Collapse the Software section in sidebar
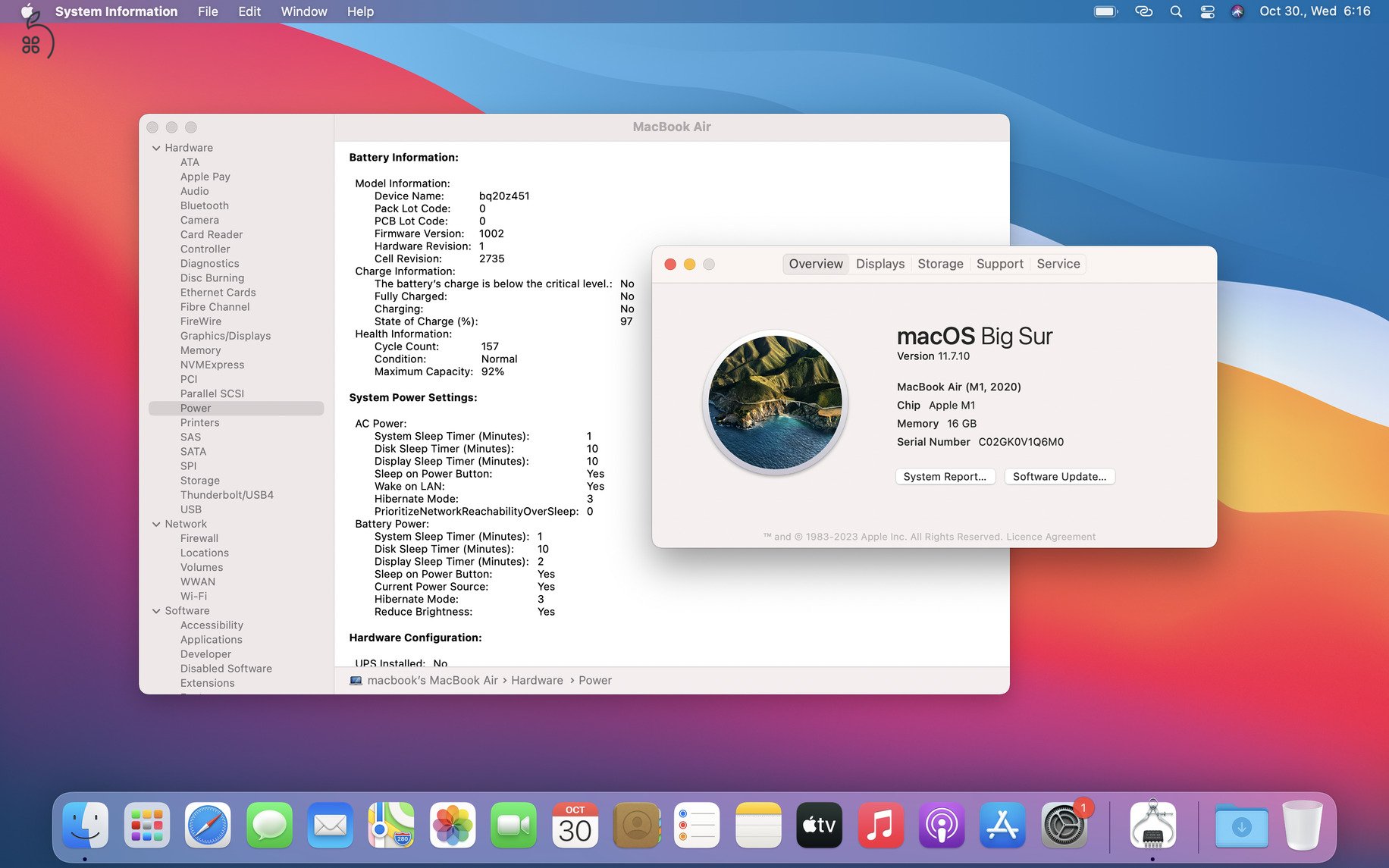 [x=156, y=611]
